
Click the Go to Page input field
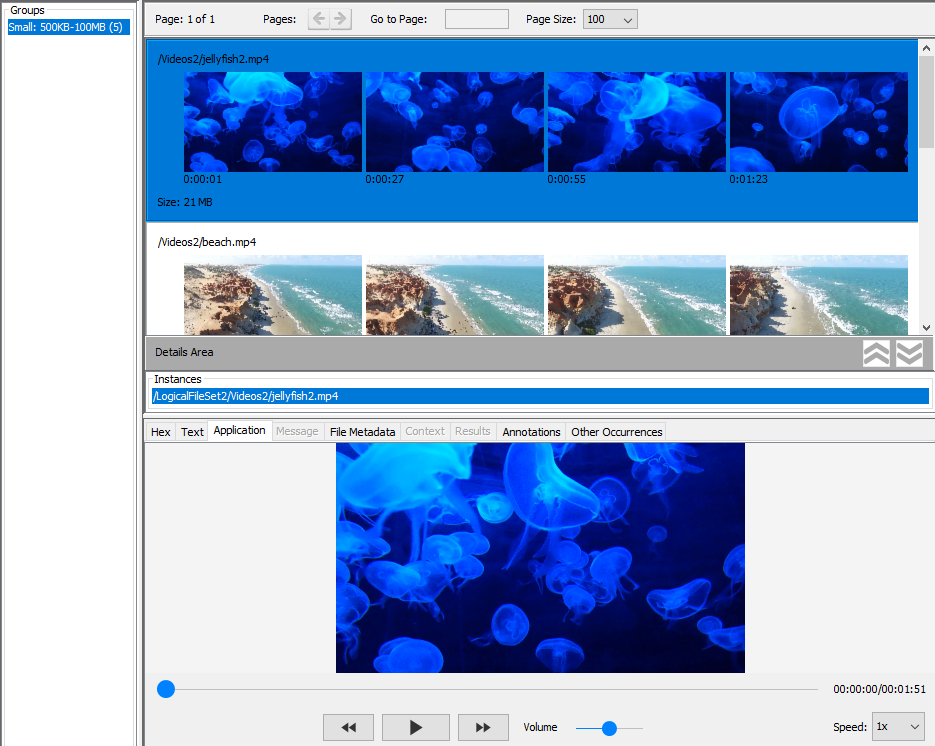[x=476, y=19]
